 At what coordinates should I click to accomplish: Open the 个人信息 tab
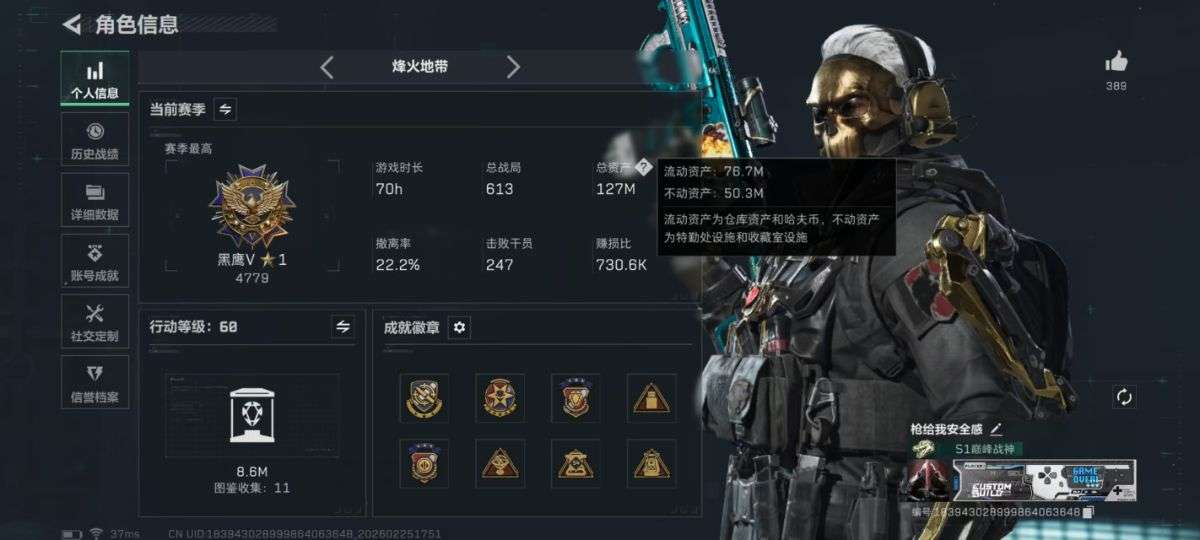click(x=94, y=79)
